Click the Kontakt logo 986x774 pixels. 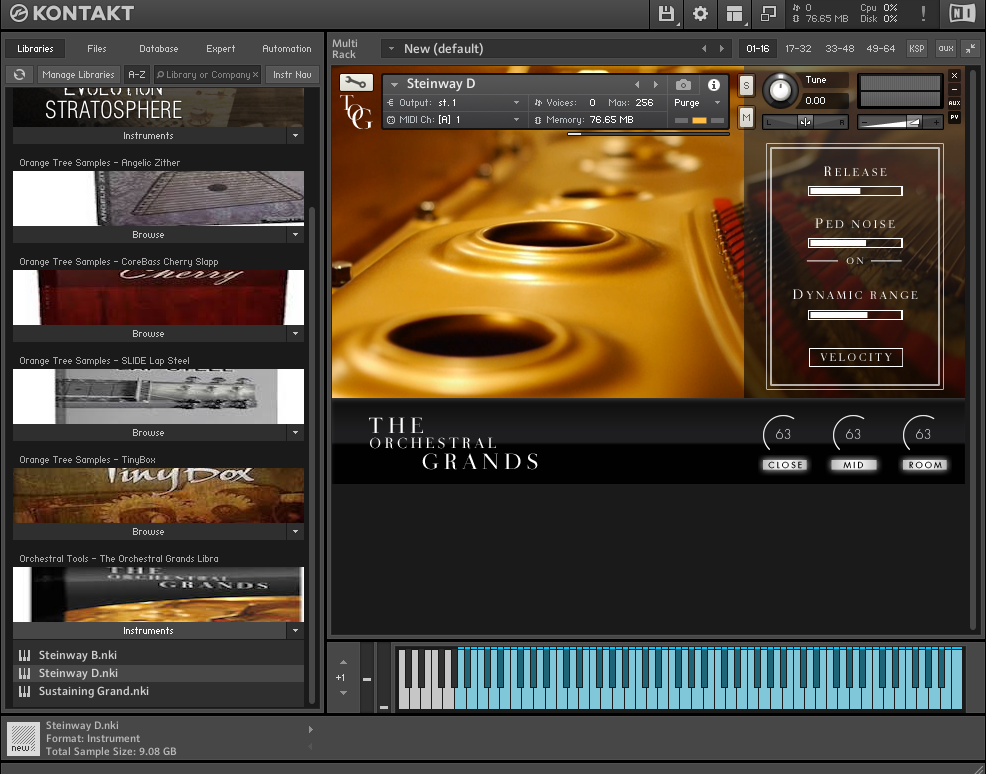pyautogui.click(x=72, y=13)
